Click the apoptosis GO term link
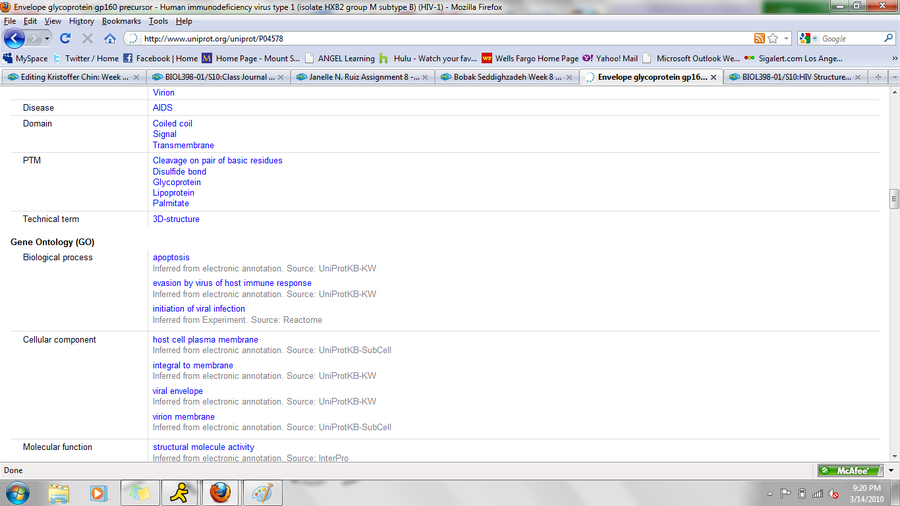This screenshot has width=900, height=506. (171, 257)
